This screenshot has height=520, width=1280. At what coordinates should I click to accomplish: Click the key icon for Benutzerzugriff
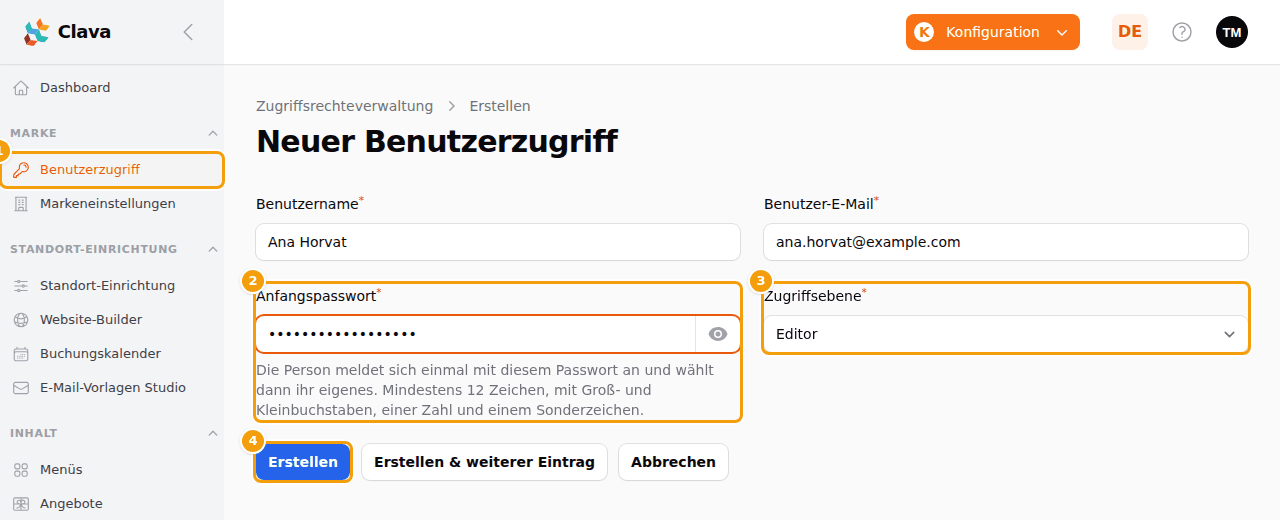point(21,170)
